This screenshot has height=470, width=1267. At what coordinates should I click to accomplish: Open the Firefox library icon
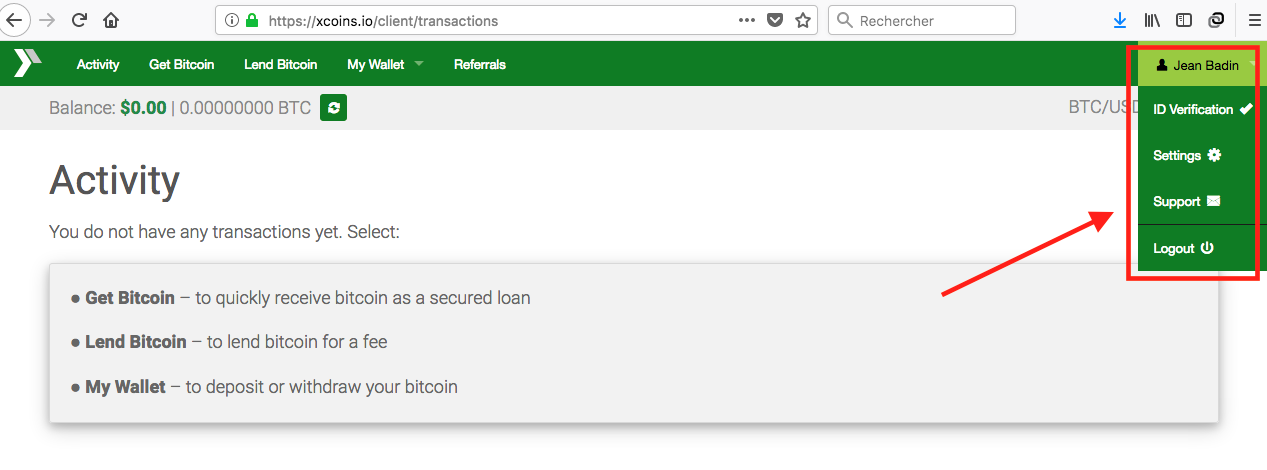1153,20
